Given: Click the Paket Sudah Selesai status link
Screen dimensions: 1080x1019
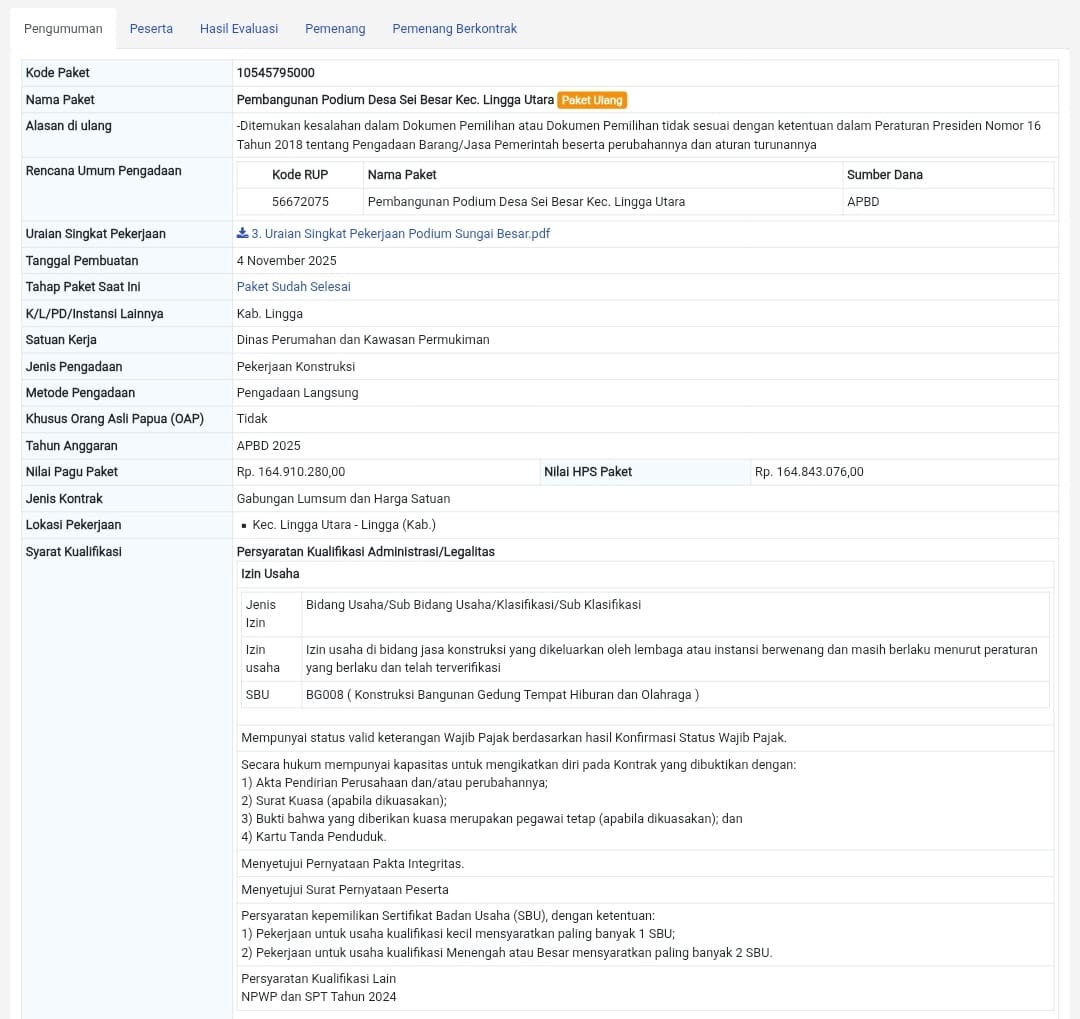Looking at the screenshot, I should pos(293,287).
